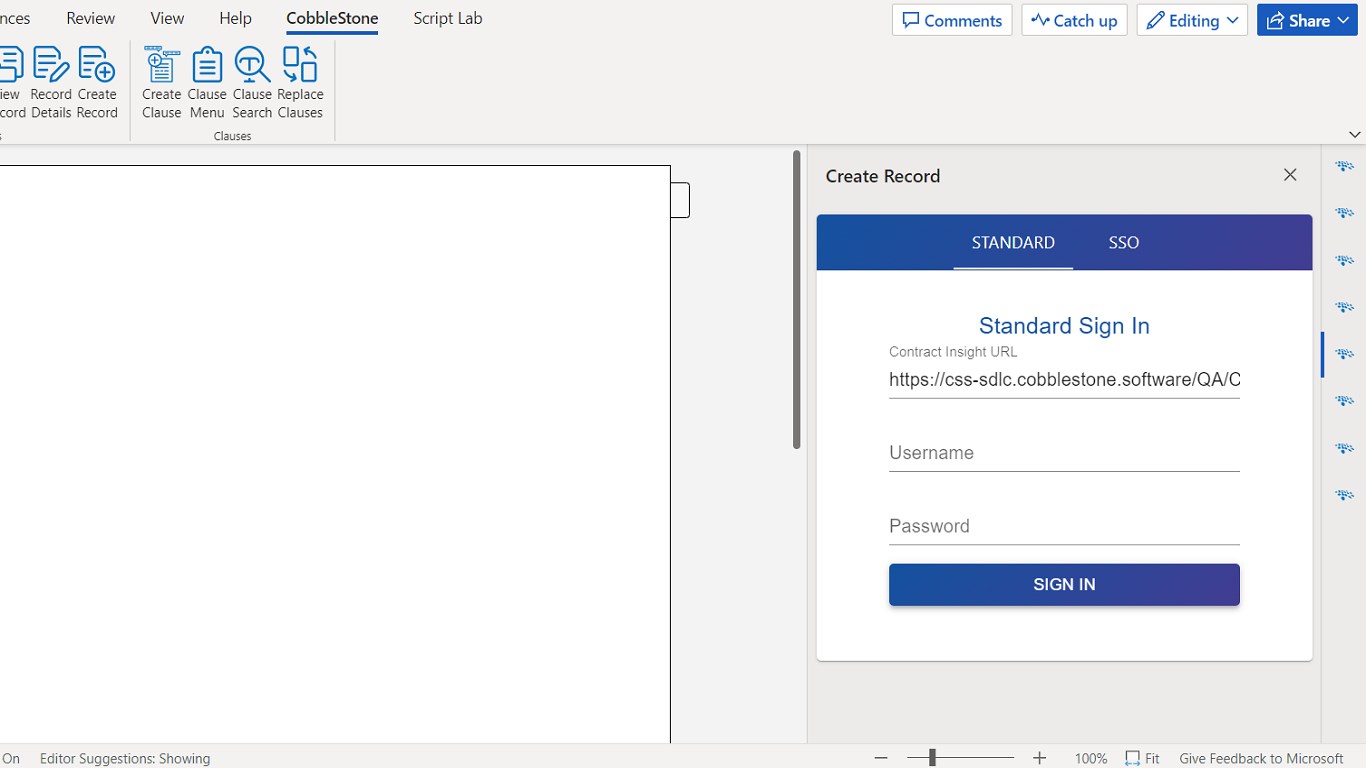Click the Catch up button
Screen dimensions: 1366x768
pos(1074,20)
